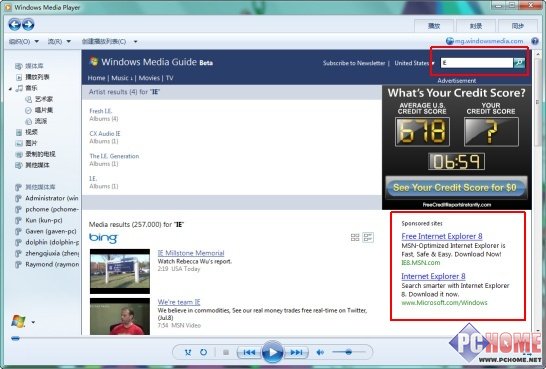Click 创建播放列表(C) create playlist button
This screenshot has height=369, width=546.
click(x=104, y=41)
